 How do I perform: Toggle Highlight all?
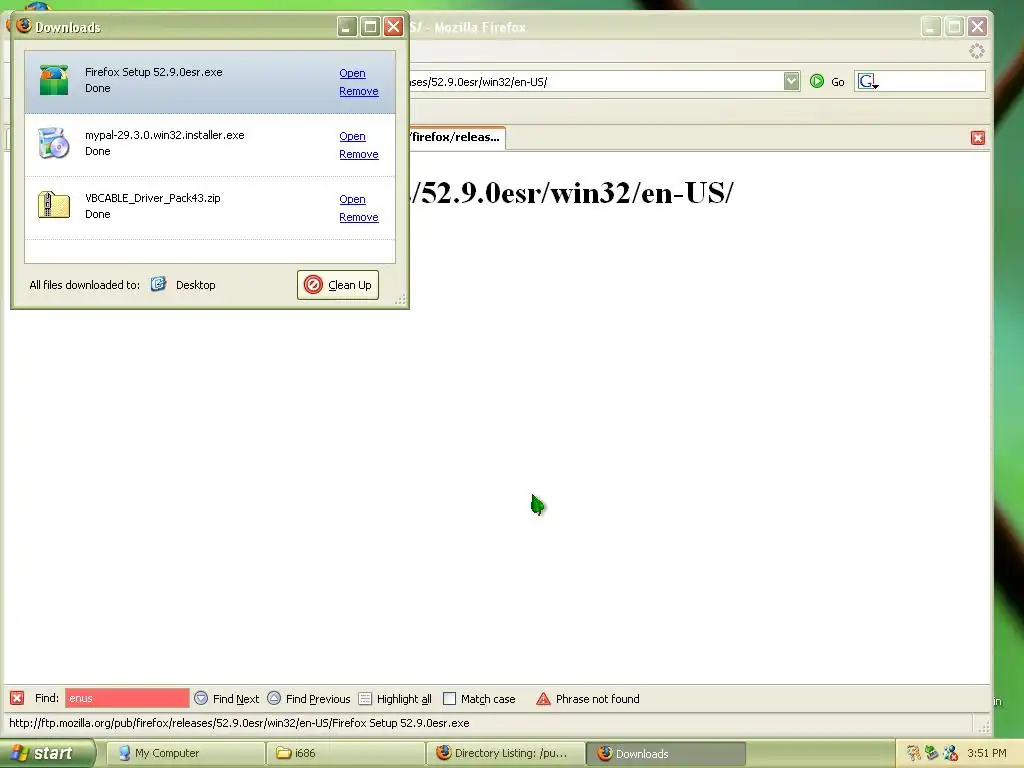coord(395,699)
